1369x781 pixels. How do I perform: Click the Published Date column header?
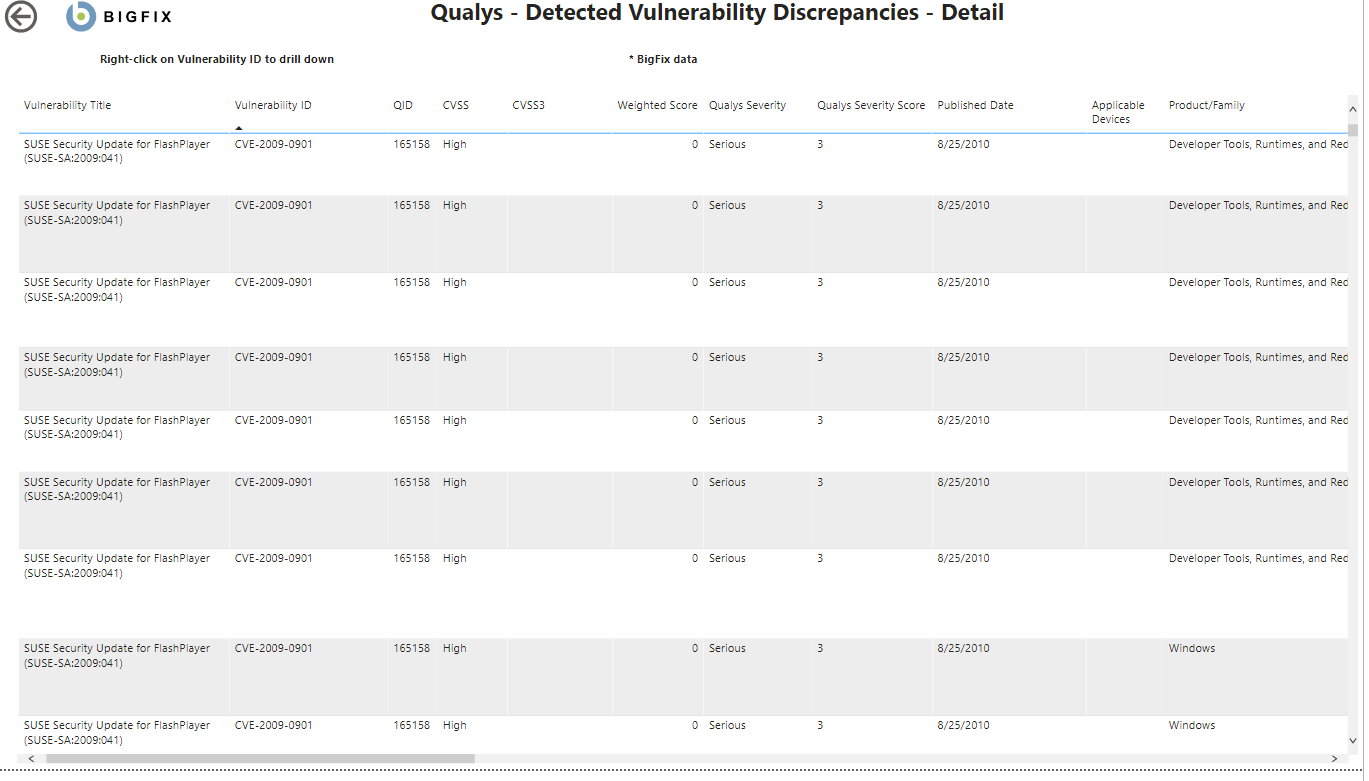[x=975, y=105]
